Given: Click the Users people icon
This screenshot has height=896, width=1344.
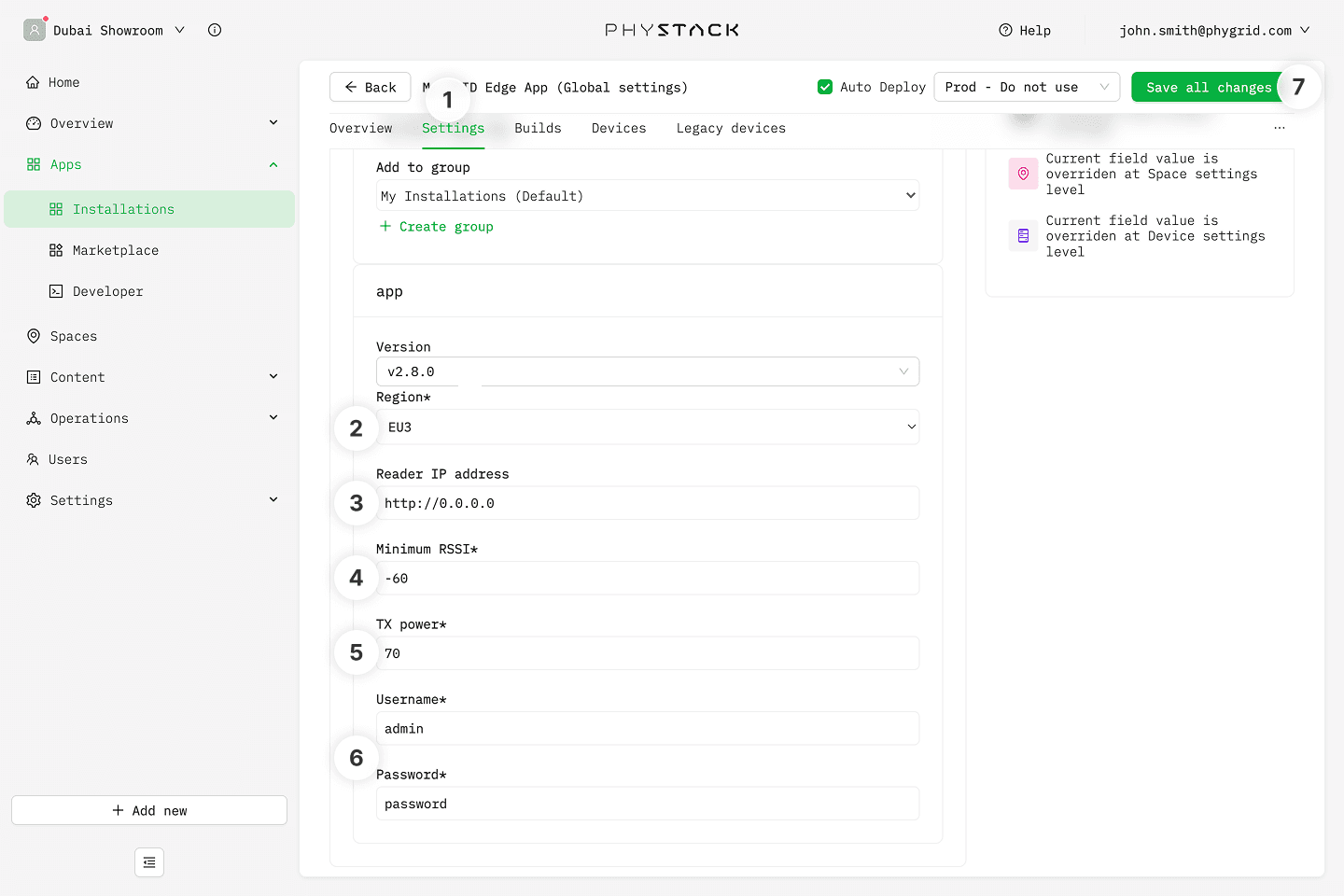Looking at the screenshot, I should click(33, 459).
